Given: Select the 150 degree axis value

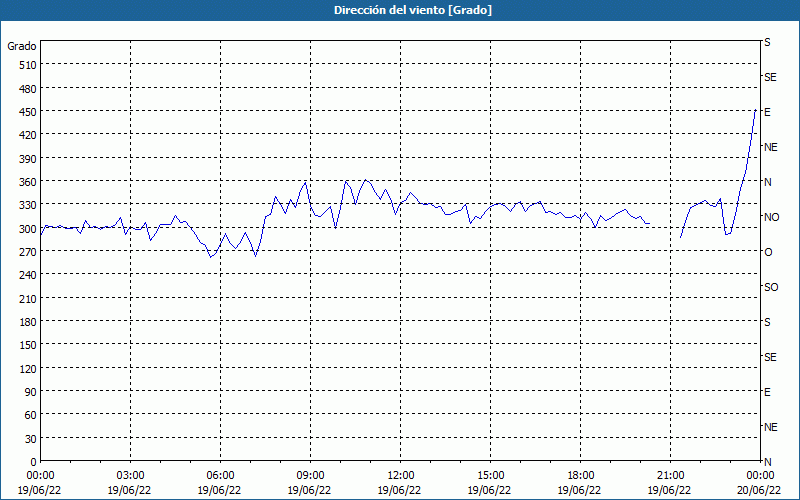Looking at the screenshot, I should point(28,345).
